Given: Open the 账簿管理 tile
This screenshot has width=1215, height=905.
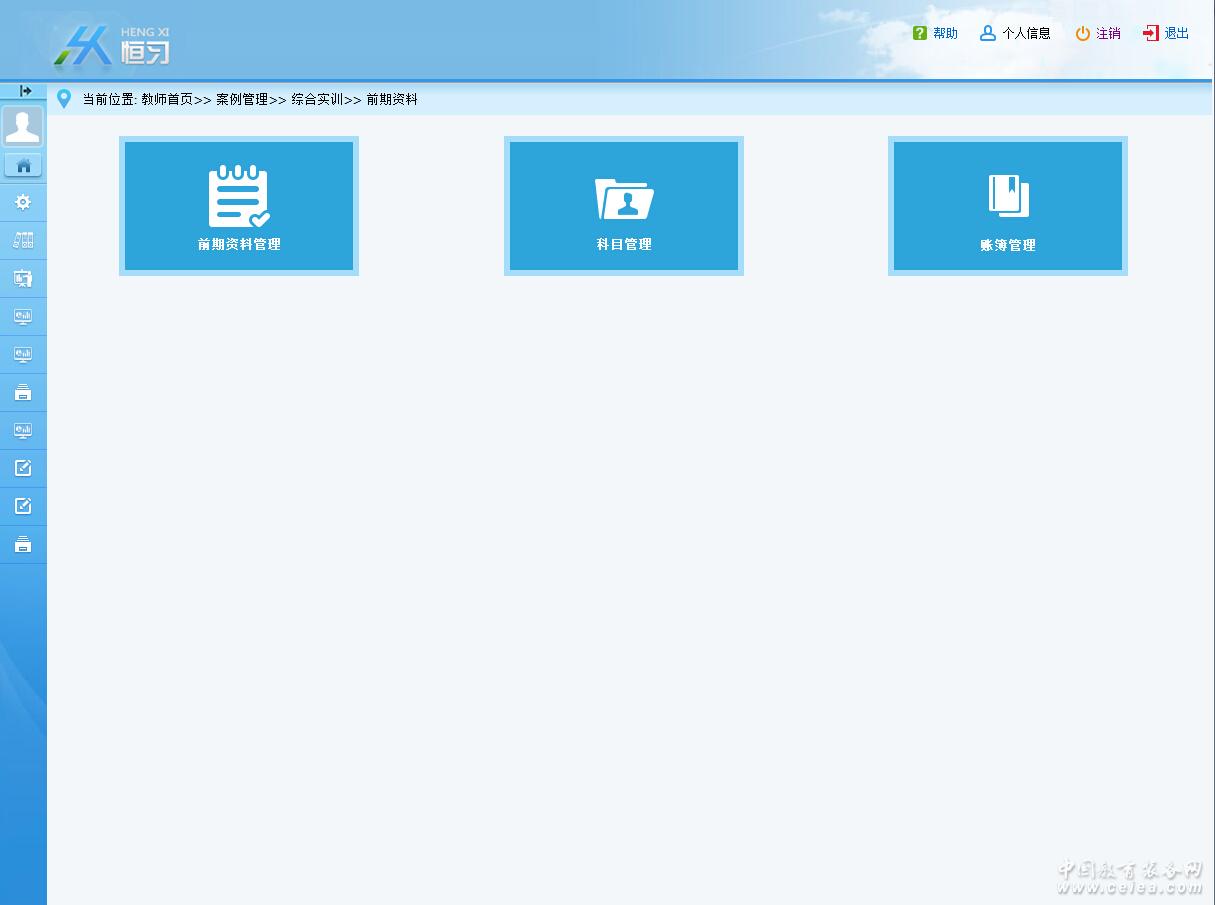Looking at the screenshot, I should (x=1008, y=206).
